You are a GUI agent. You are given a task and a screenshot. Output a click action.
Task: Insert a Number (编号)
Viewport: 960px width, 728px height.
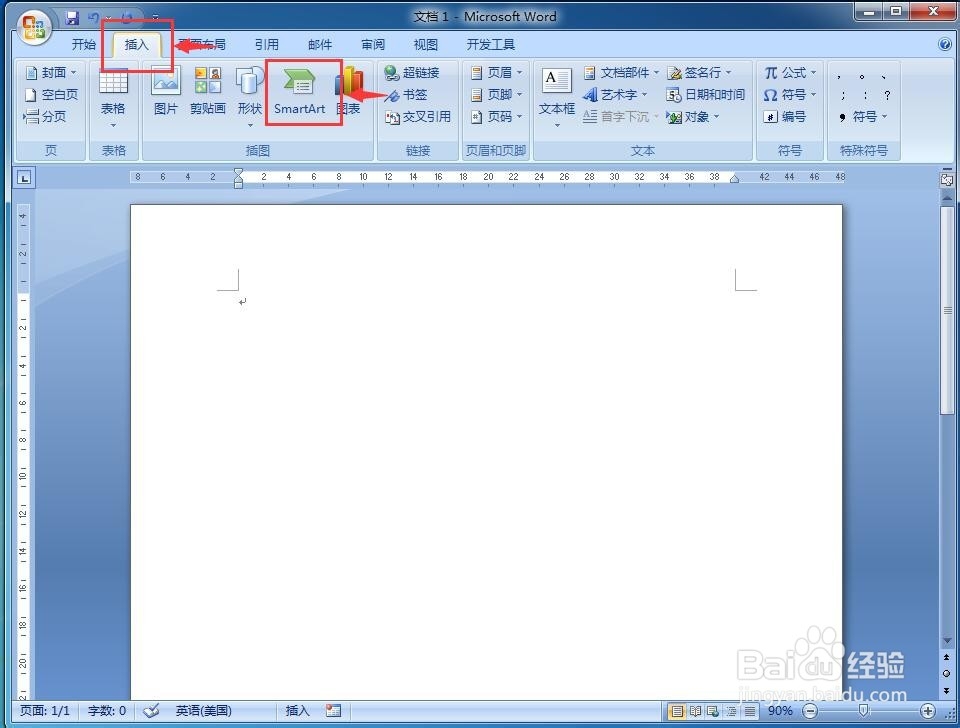tap(784, 116)
